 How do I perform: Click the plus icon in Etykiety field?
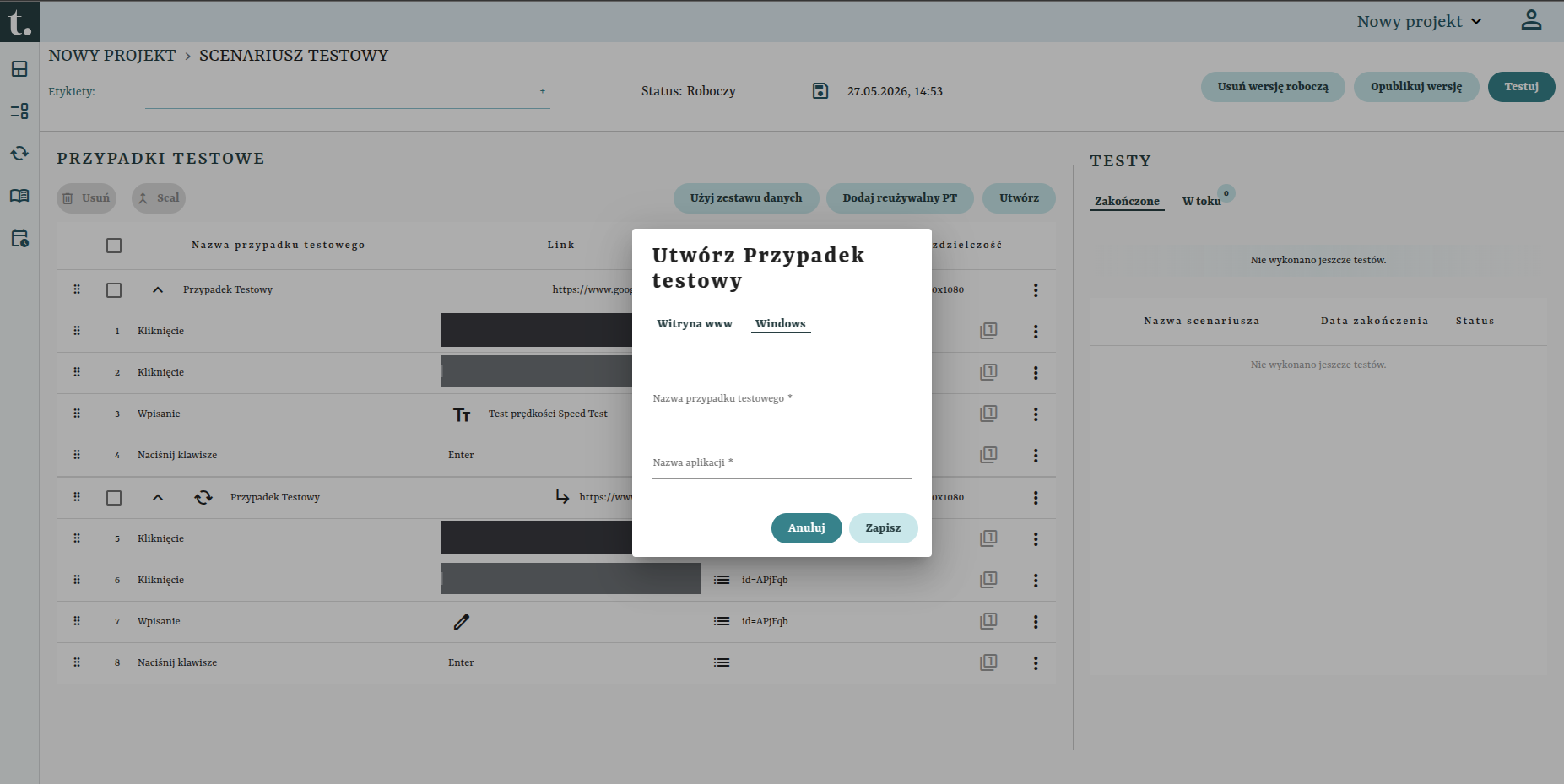542,91
